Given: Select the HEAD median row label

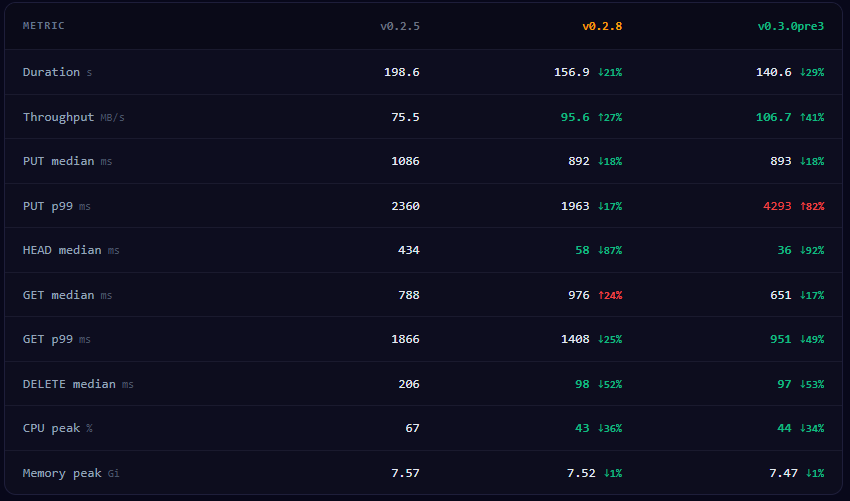Looking at the screenshot, I should [x=62, y=250].
